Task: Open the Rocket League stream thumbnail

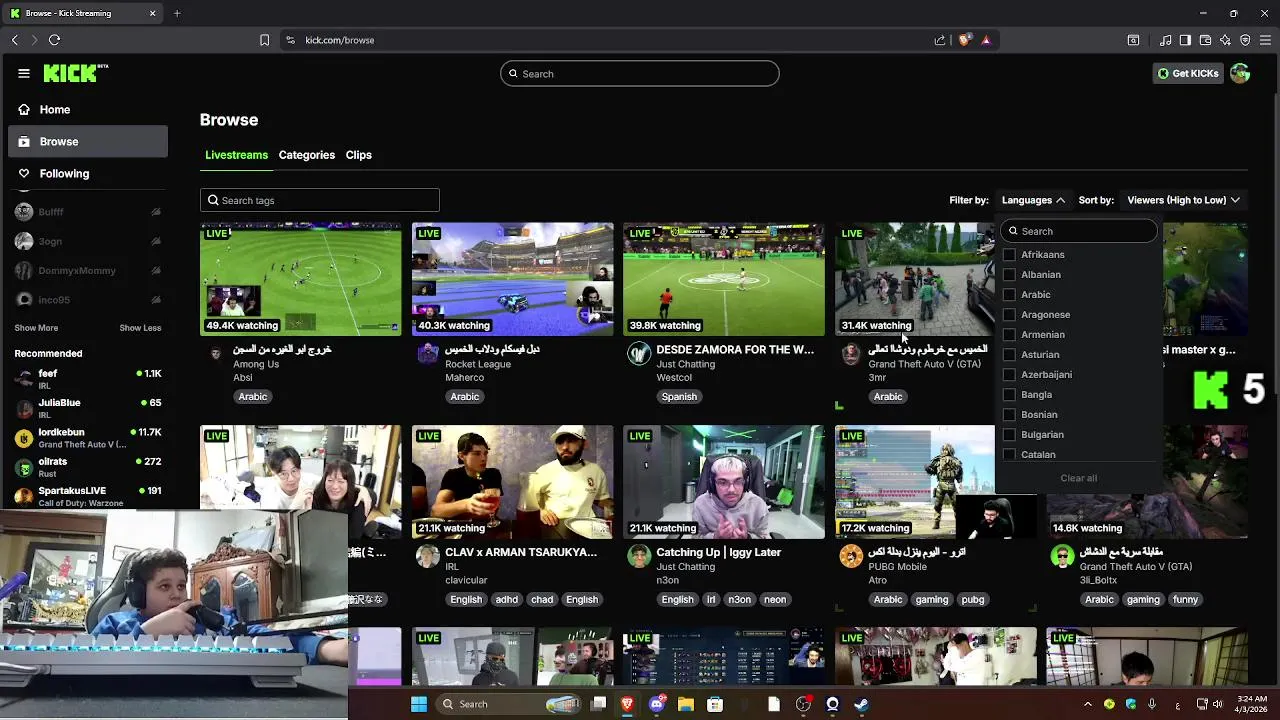Action: [513, 279]
